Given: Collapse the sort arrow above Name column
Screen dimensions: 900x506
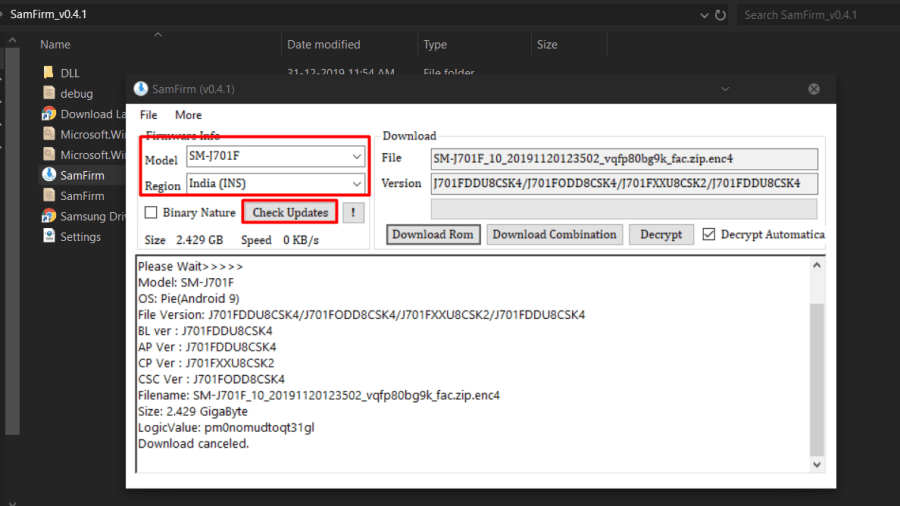Looking at the screenshot, I should 158,35.
